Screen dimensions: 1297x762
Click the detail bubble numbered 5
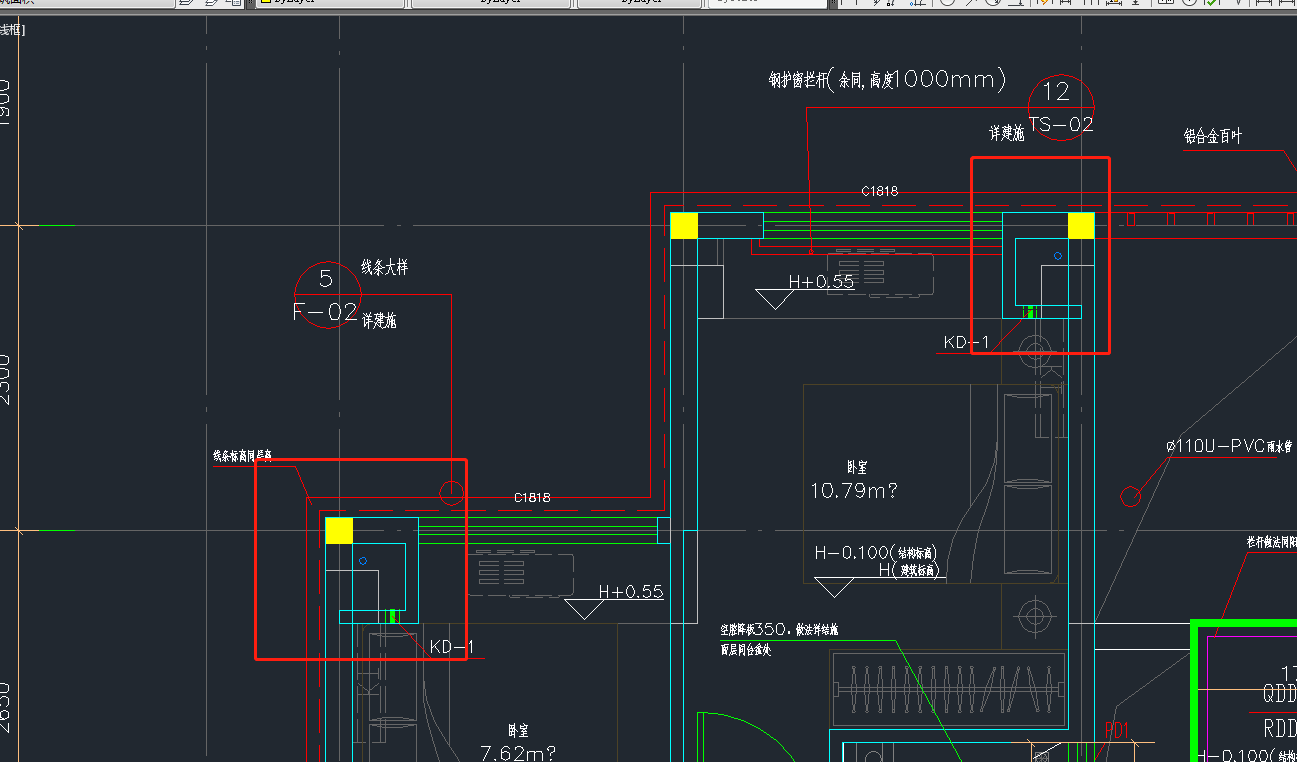[327, 293]
